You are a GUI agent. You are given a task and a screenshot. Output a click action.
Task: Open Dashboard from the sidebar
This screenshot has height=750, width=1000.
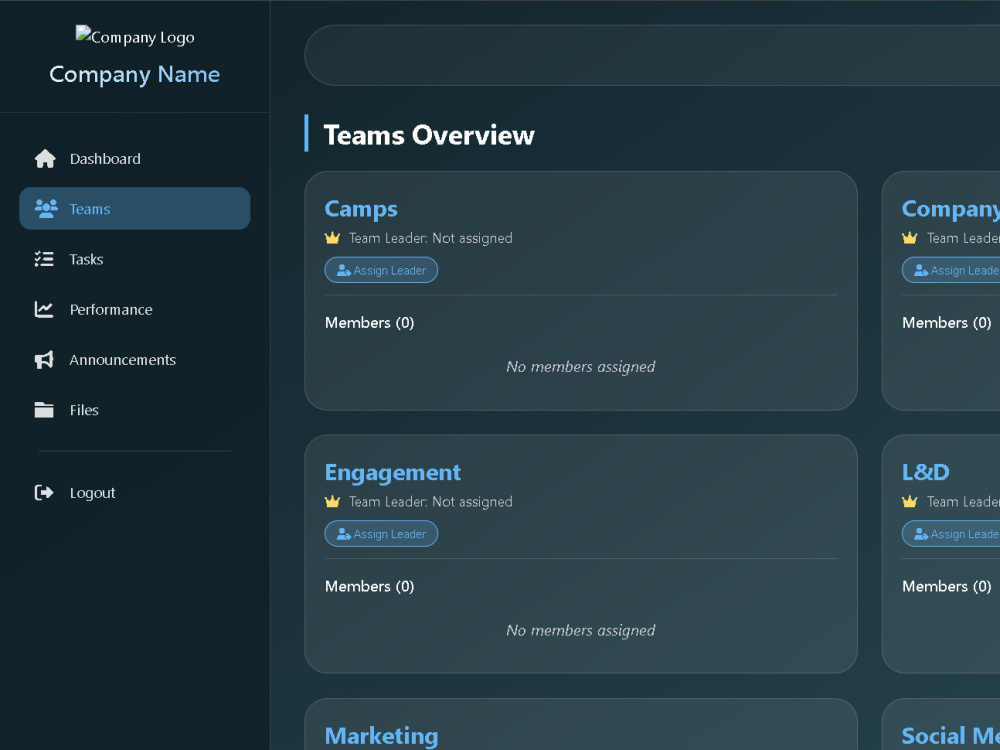point(135,159)
